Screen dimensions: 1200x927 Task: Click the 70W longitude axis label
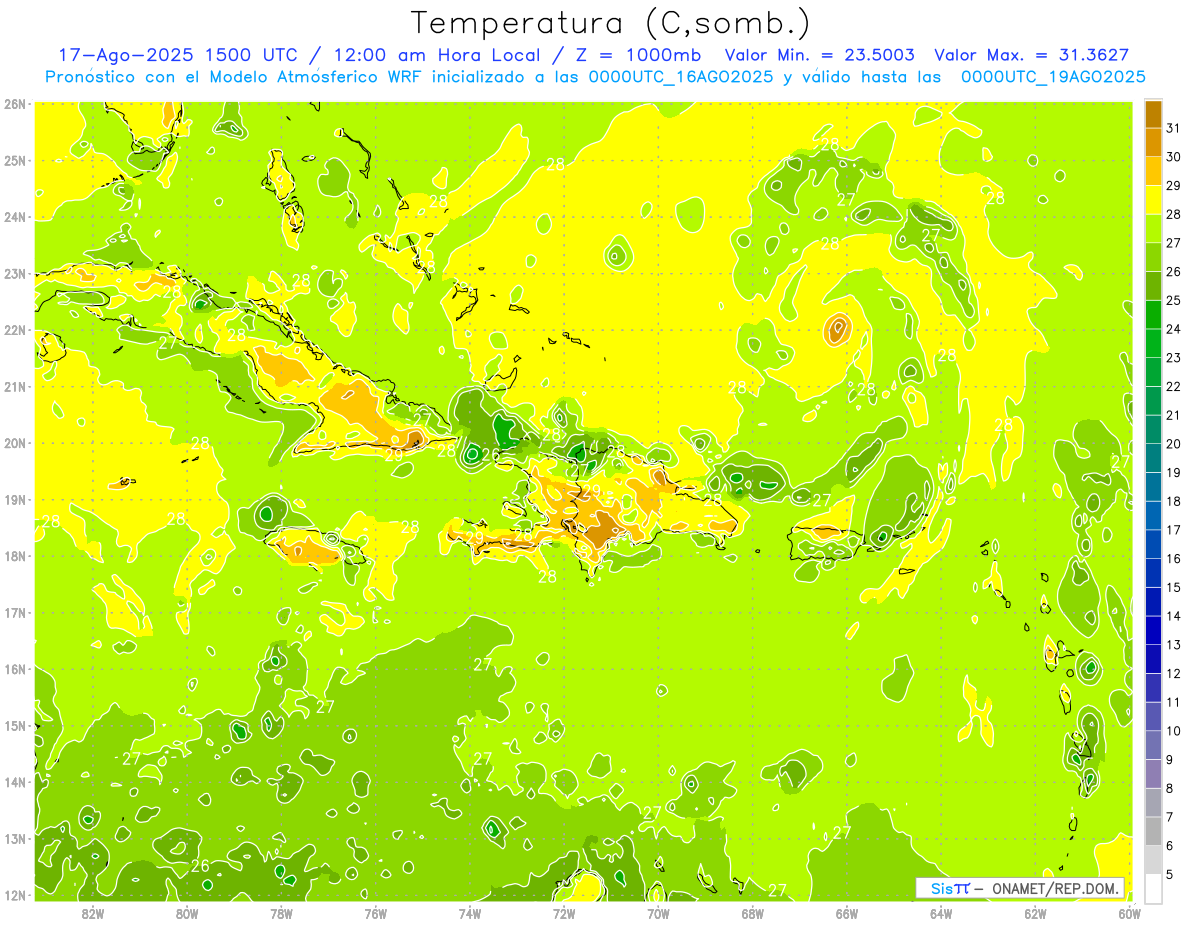[x=658, y=913]
